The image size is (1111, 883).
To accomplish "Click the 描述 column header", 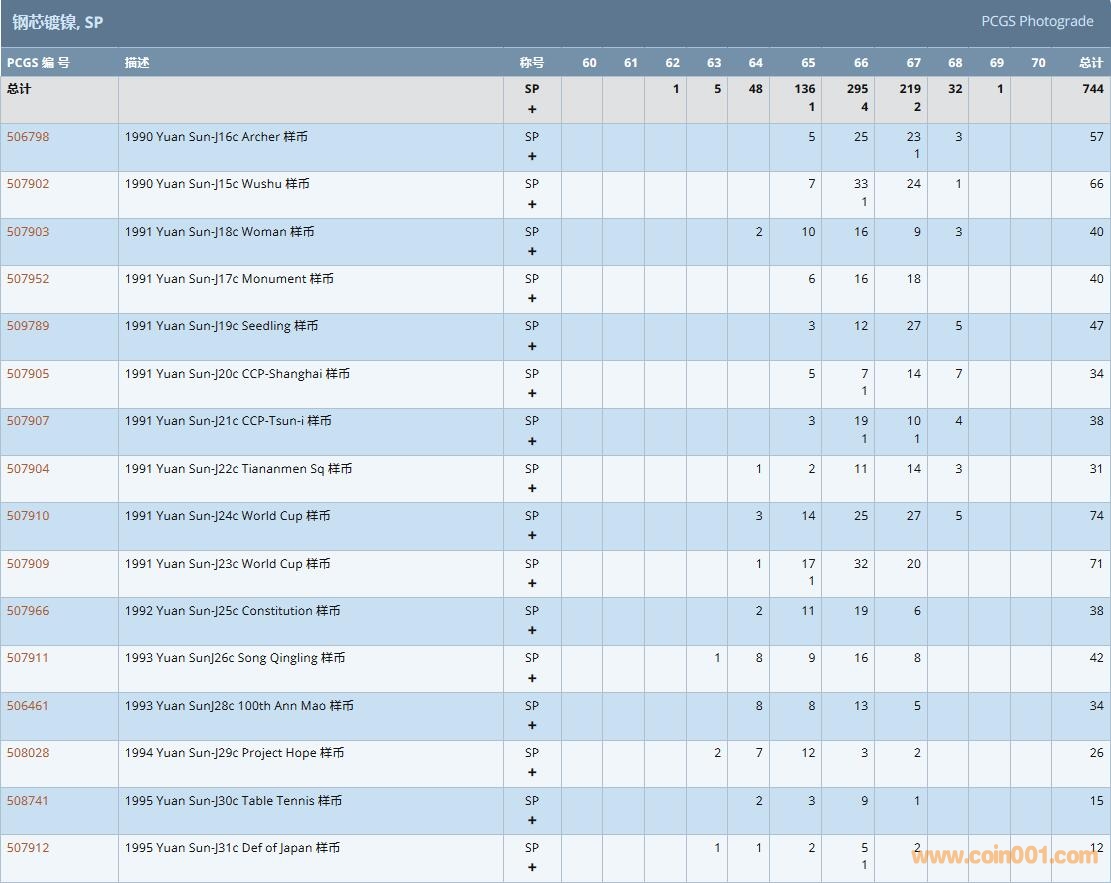I will 137,63.
